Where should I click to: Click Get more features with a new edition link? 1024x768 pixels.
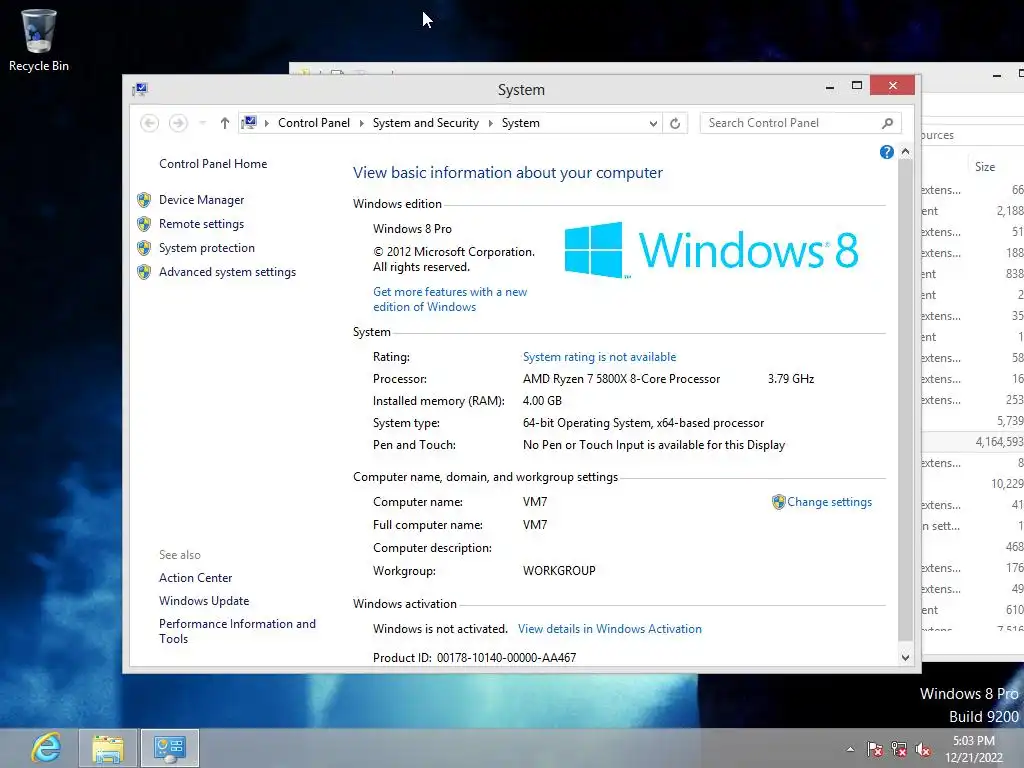point(450,299)
